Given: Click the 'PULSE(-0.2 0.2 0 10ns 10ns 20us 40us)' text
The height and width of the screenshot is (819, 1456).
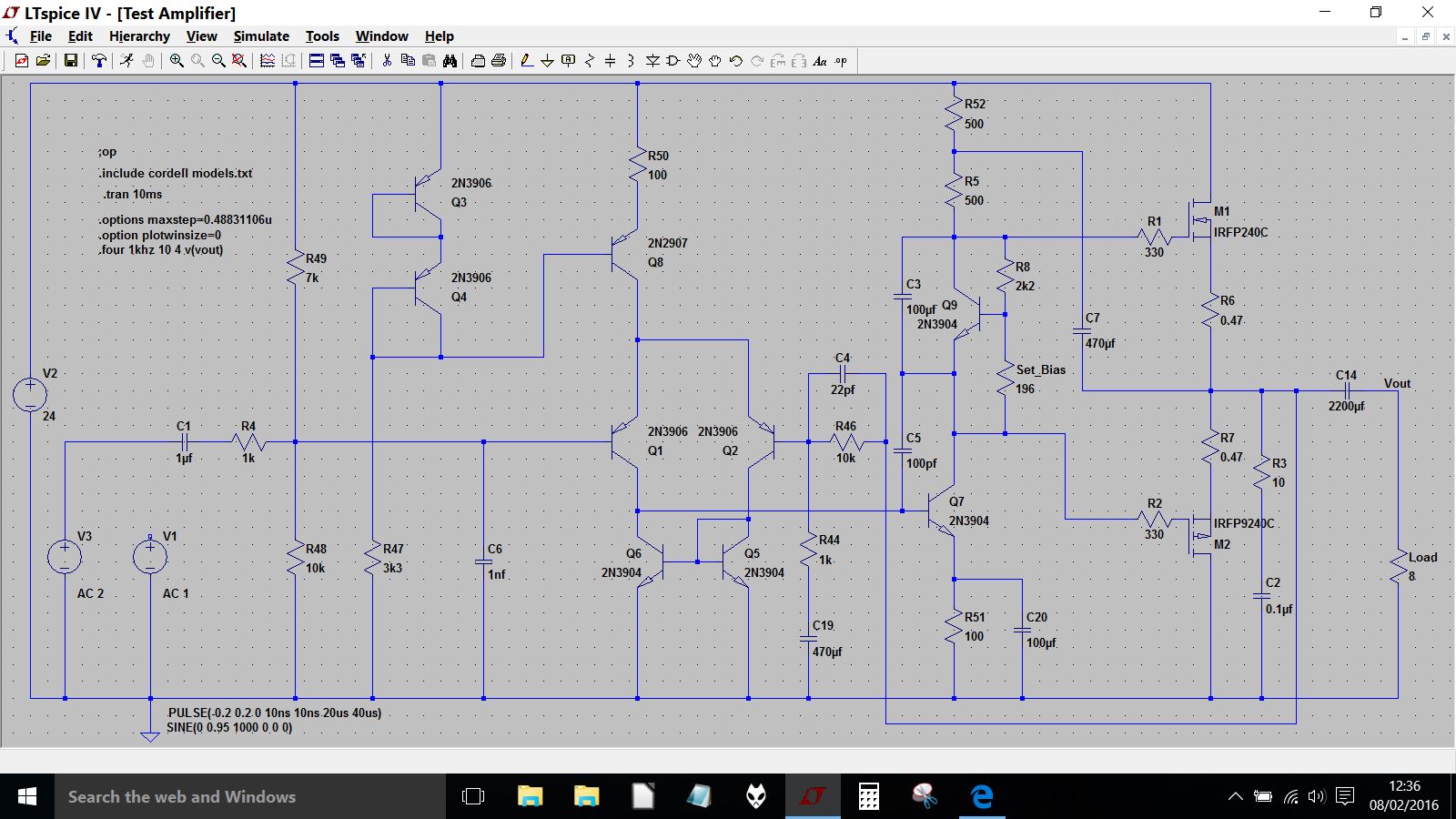Looking at the screenshot, I should click(275, 713).
